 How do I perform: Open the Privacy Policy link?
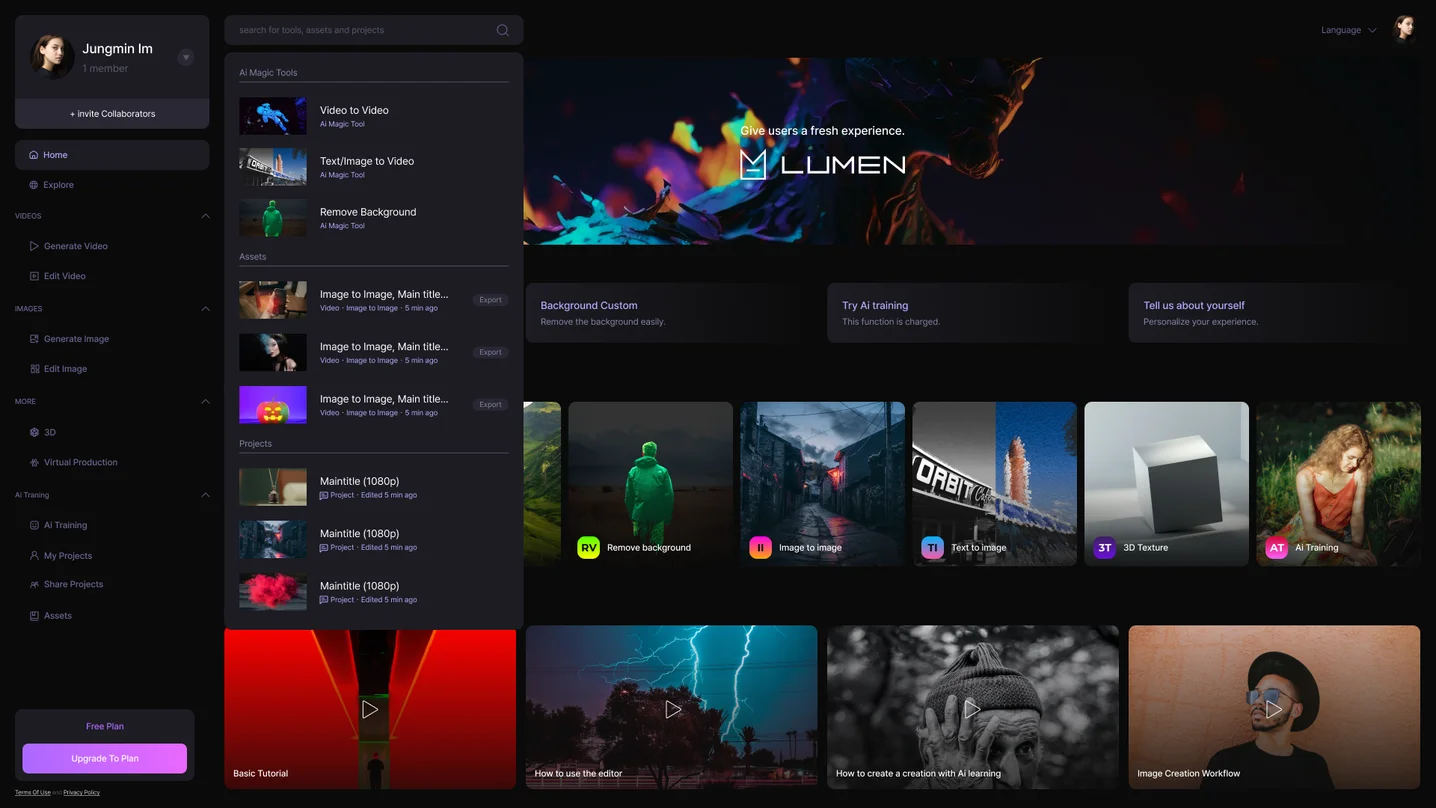[81, 792]
